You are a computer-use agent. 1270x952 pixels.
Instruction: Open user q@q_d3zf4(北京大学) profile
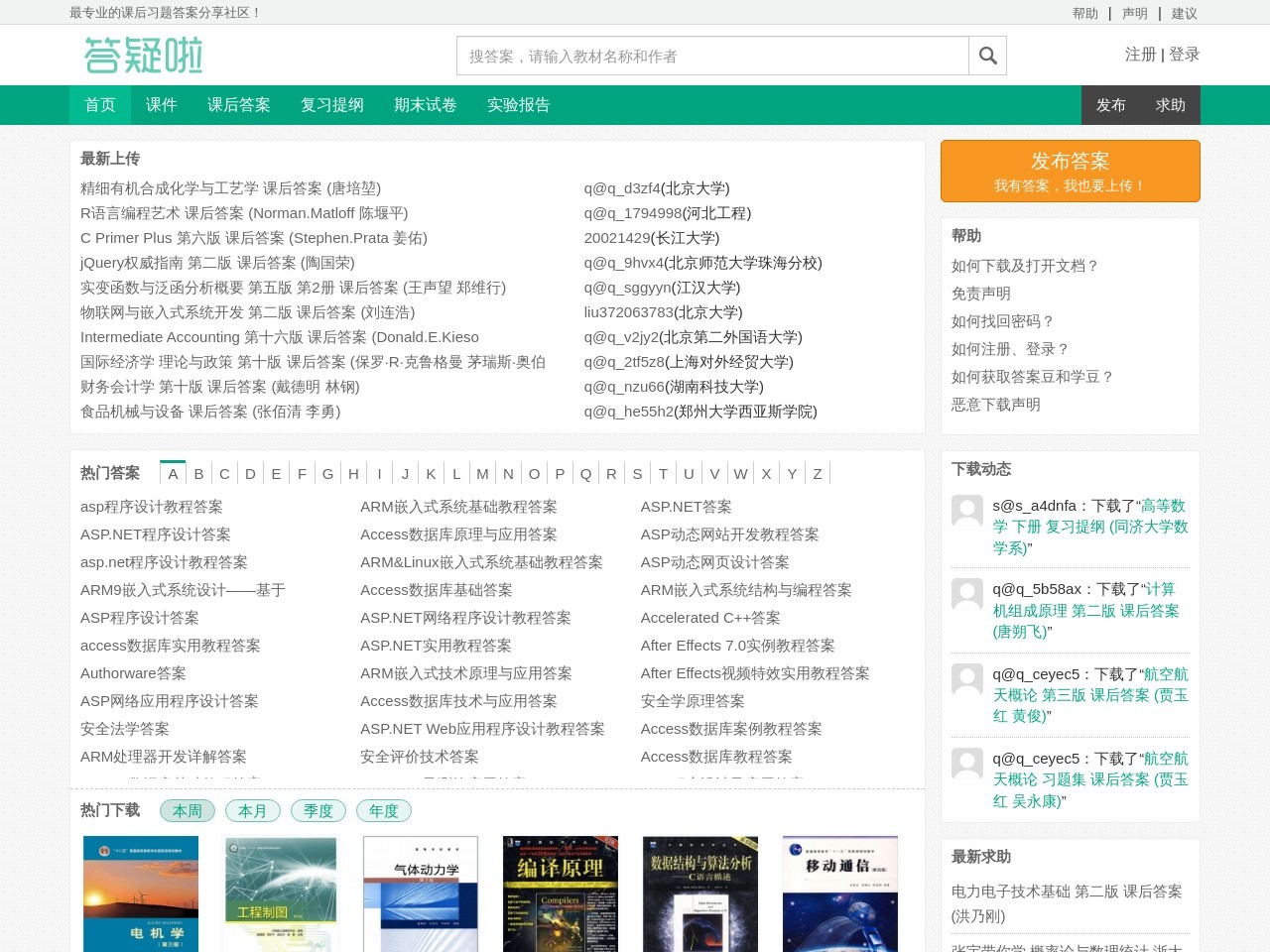point(657,188)
